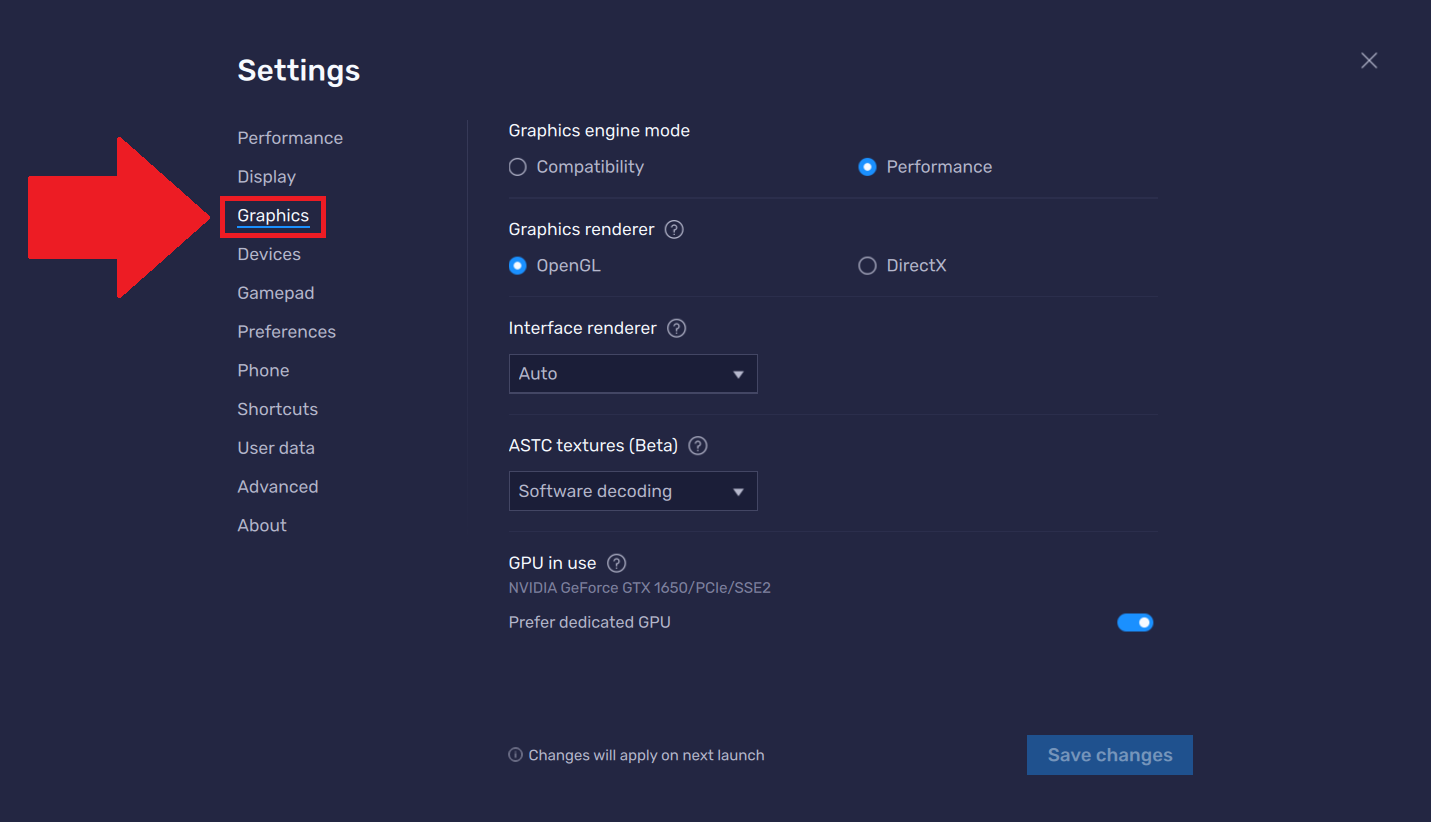Click help icon next to Interface renderer
1431x822 pixels.
pyautogui.click(x=676, y=328)
